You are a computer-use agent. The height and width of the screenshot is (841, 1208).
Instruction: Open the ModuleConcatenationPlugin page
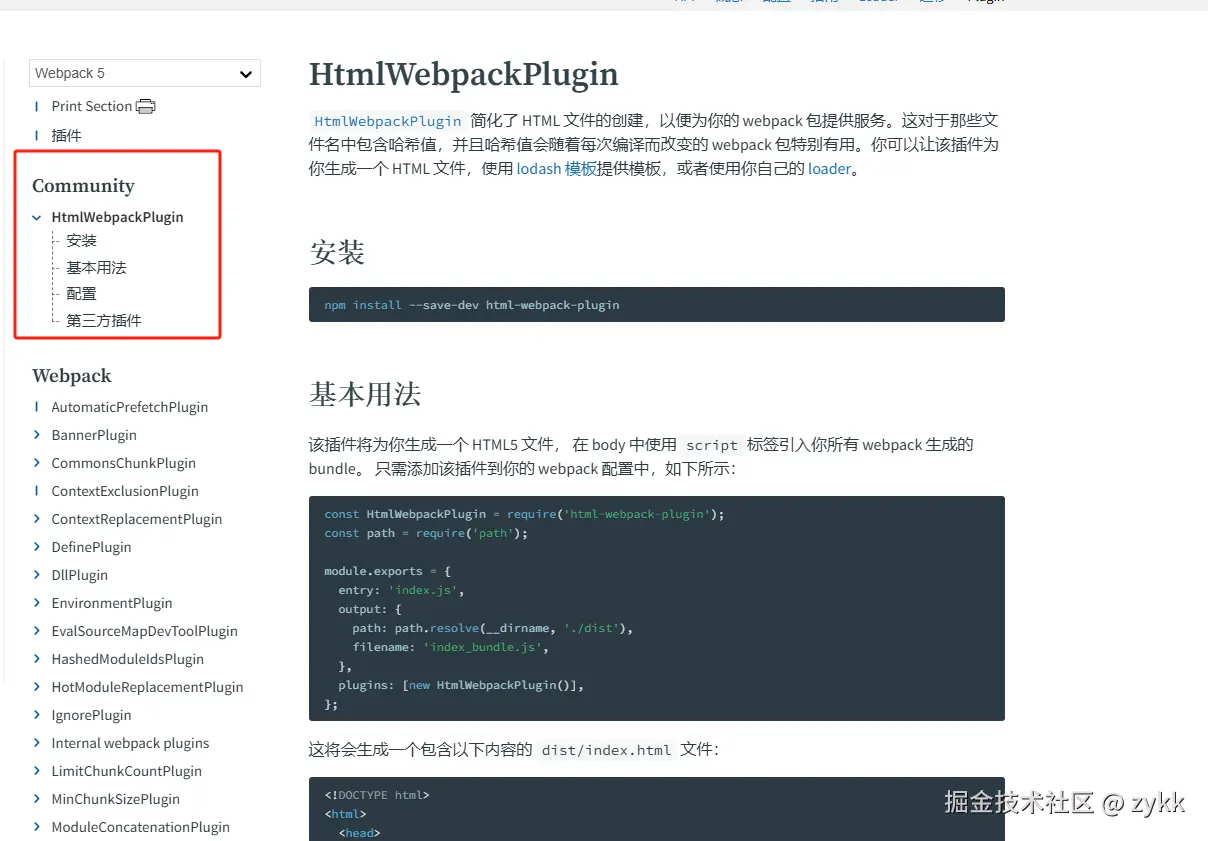tap(141, 827)
